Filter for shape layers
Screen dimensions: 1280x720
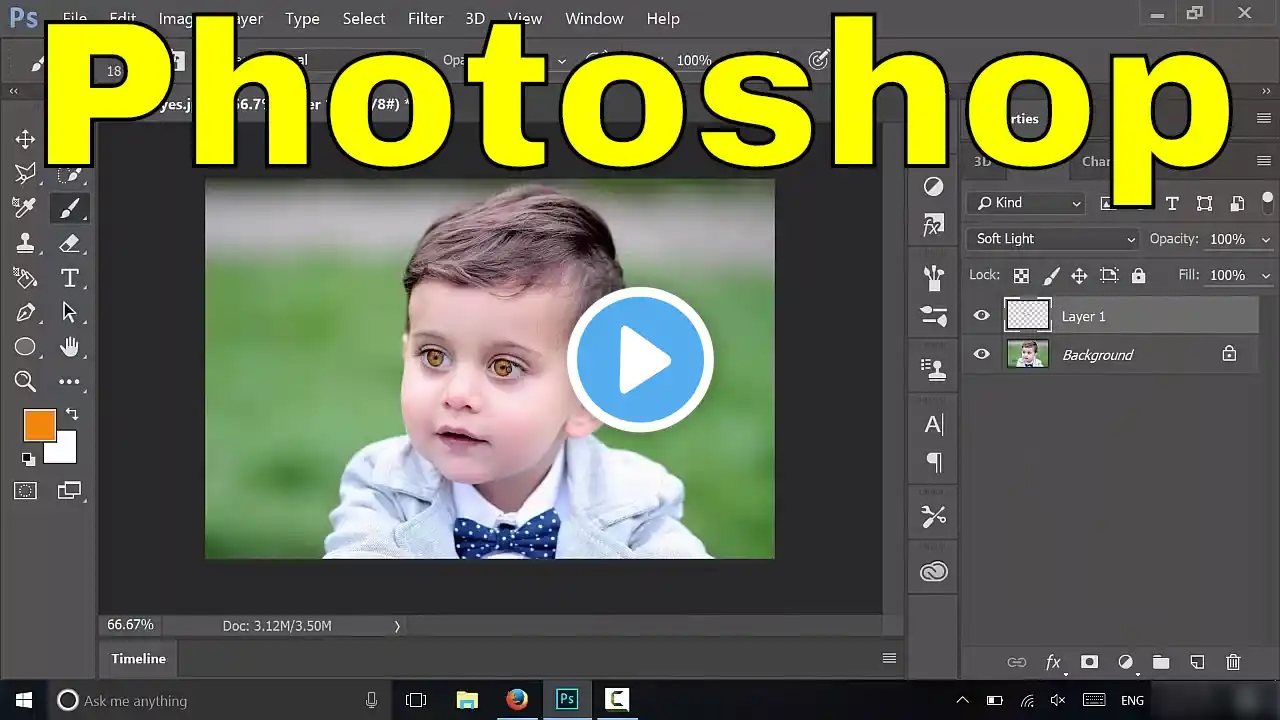pos(1204,203)
